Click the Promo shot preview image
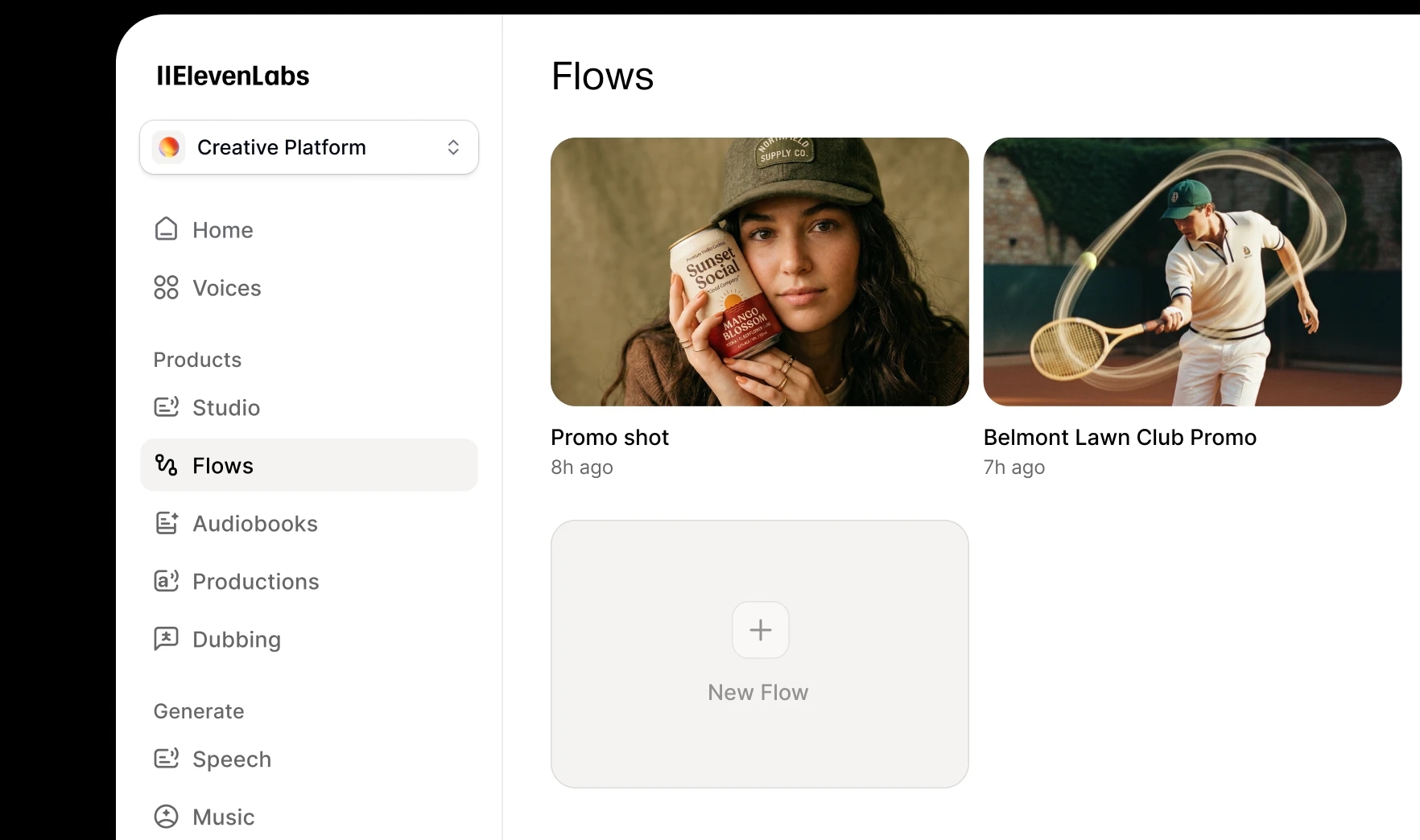The image size is (1420, 840). tap(758, 271)
